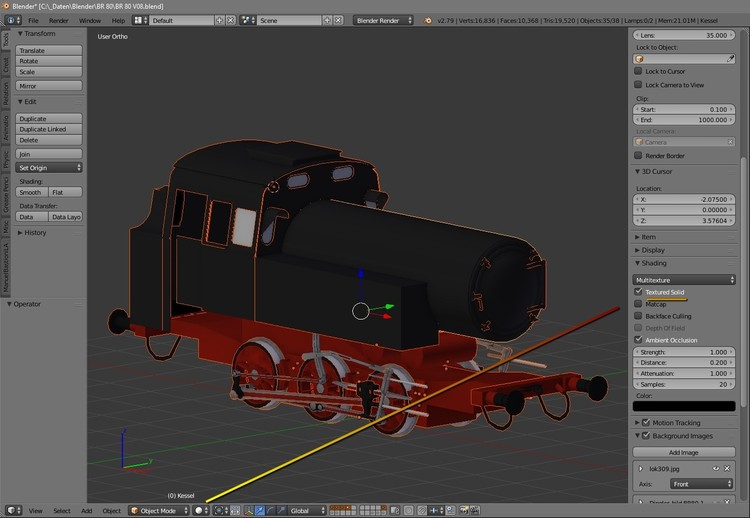Enable Lock to Cursor checkbox

pyautogui.click(x=638, y=71)
